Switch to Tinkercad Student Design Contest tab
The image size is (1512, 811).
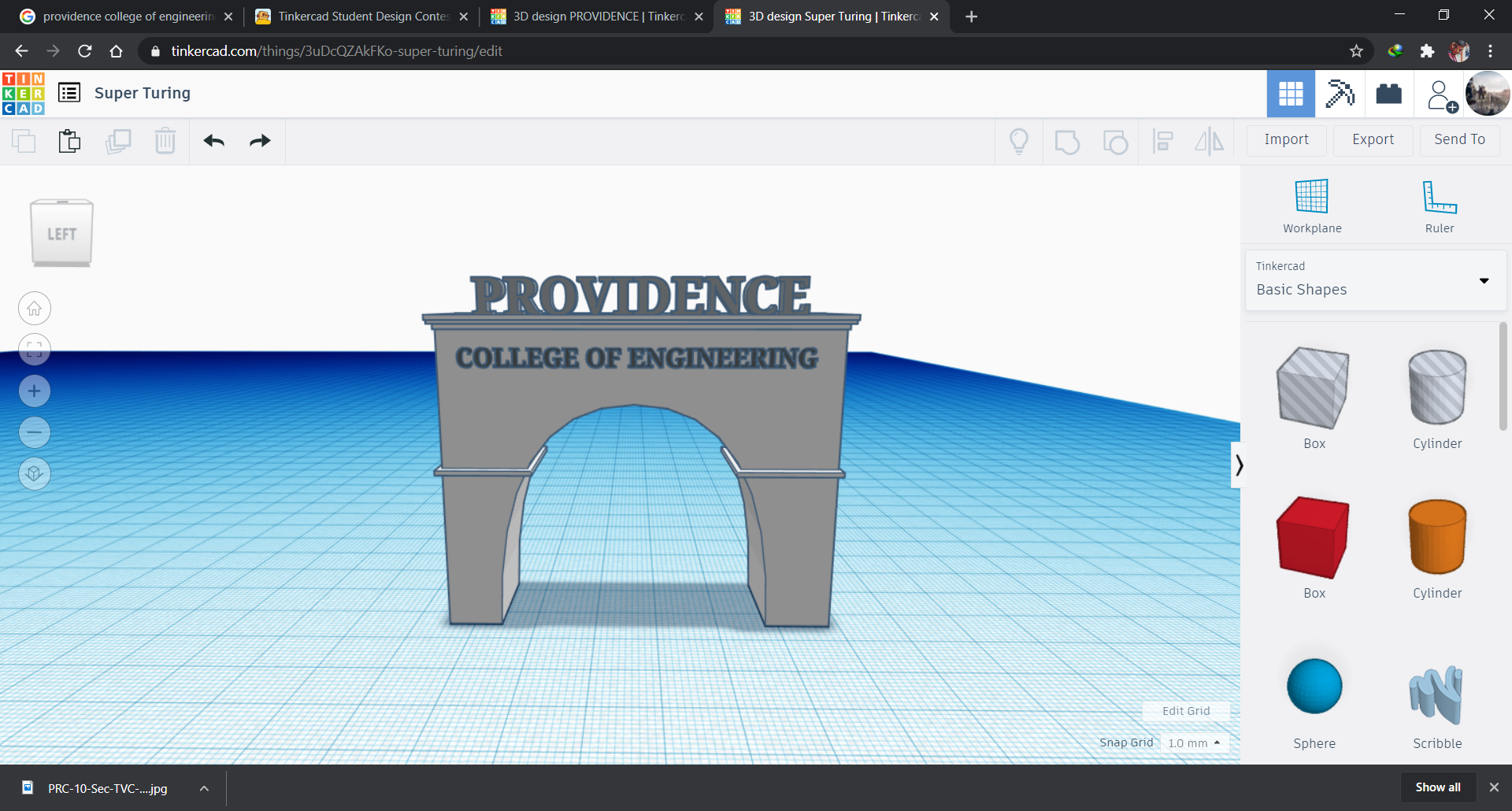click(x=361, y=17)
